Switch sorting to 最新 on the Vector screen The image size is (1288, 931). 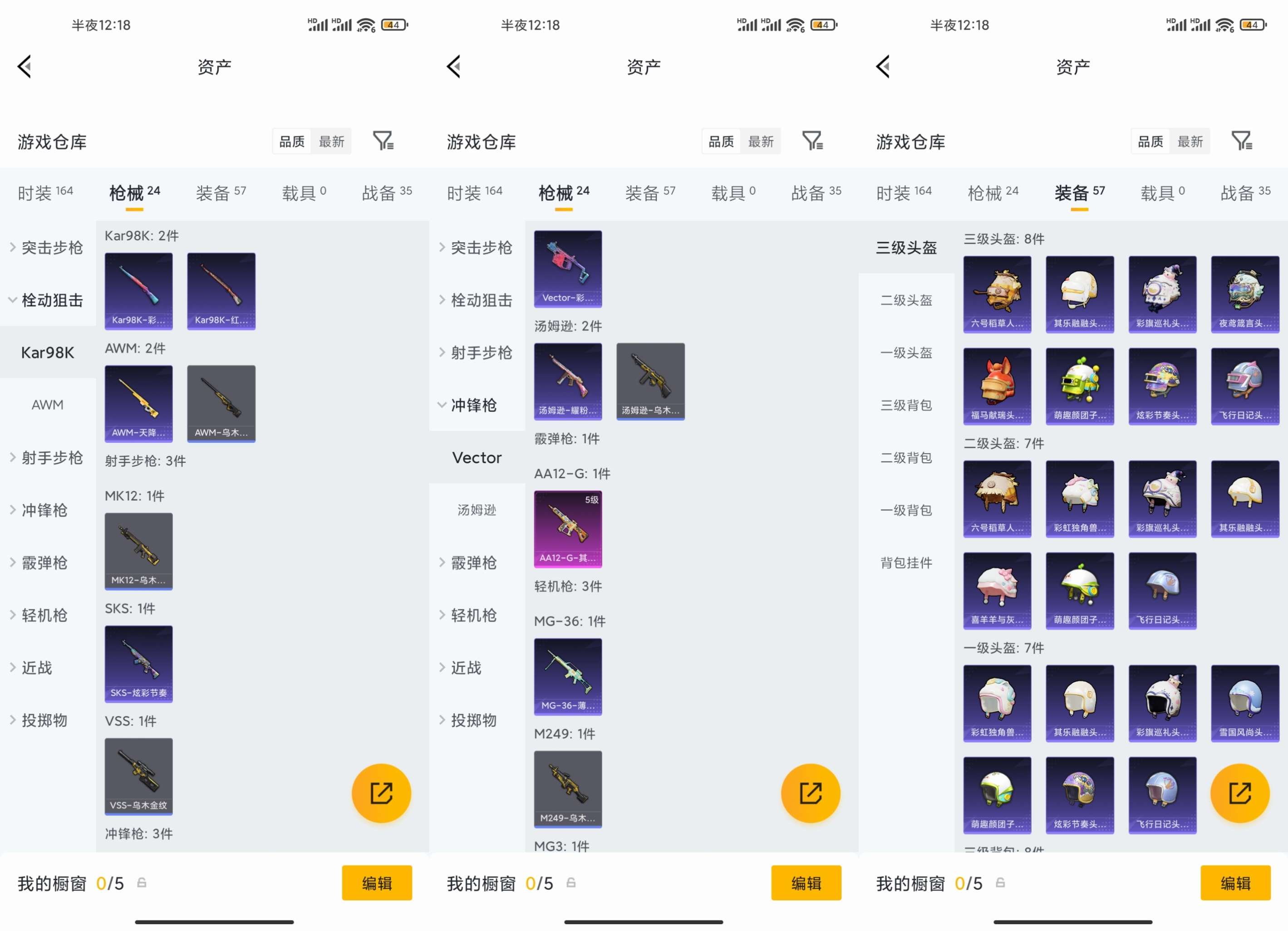tap(761, 142)
